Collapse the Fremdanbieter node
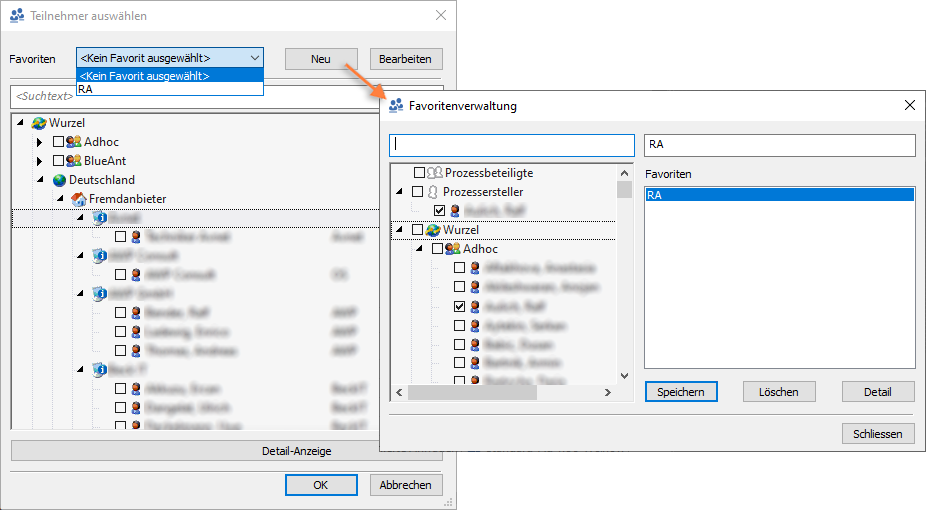Viewport: 926px width, 510px height. point(60,198)
